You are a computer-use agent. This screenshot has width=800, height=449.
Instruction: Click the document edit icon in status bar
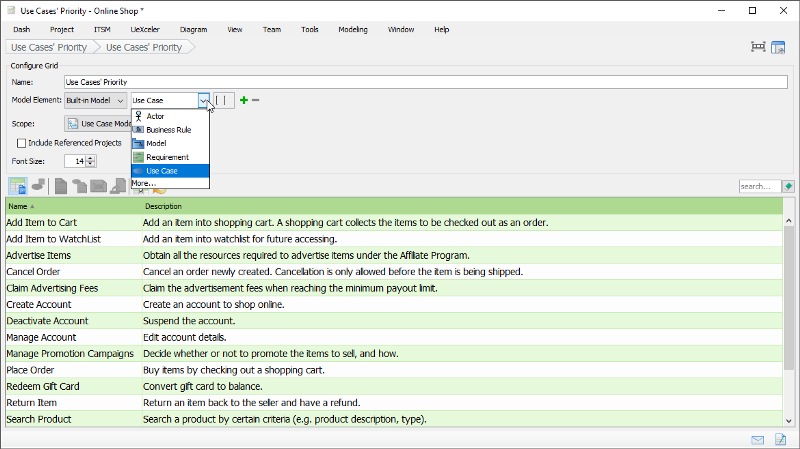click(x=781, y=440)
